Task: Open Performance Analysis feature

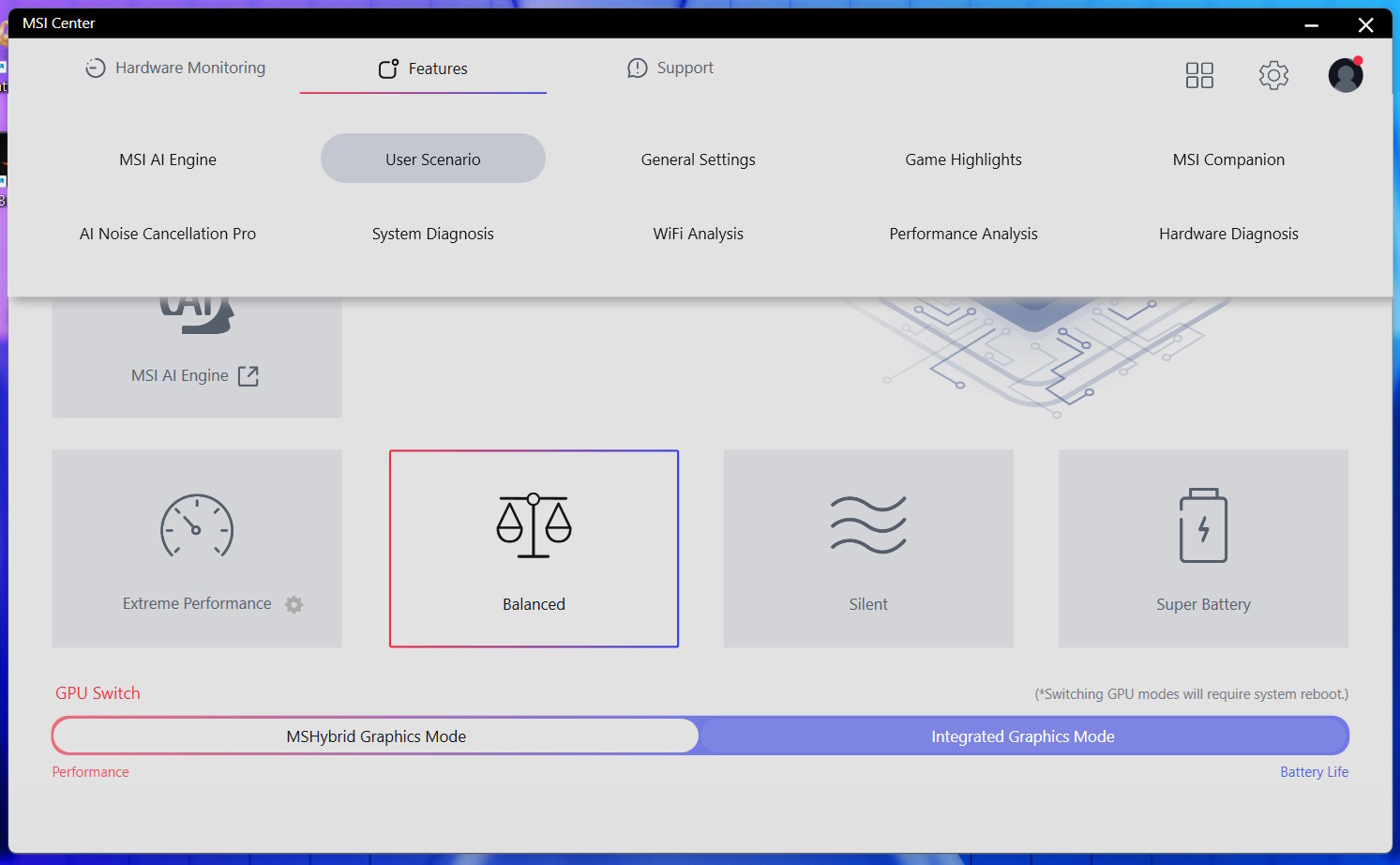Action: (964, 234)
